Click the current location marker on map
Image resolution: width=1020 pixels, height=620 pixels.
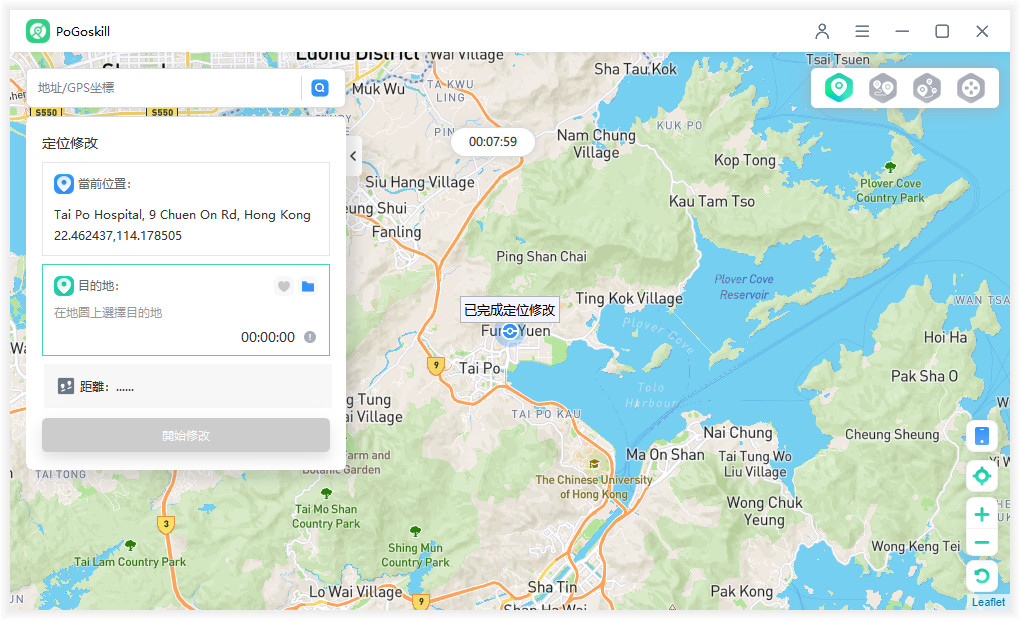point(510,331)
